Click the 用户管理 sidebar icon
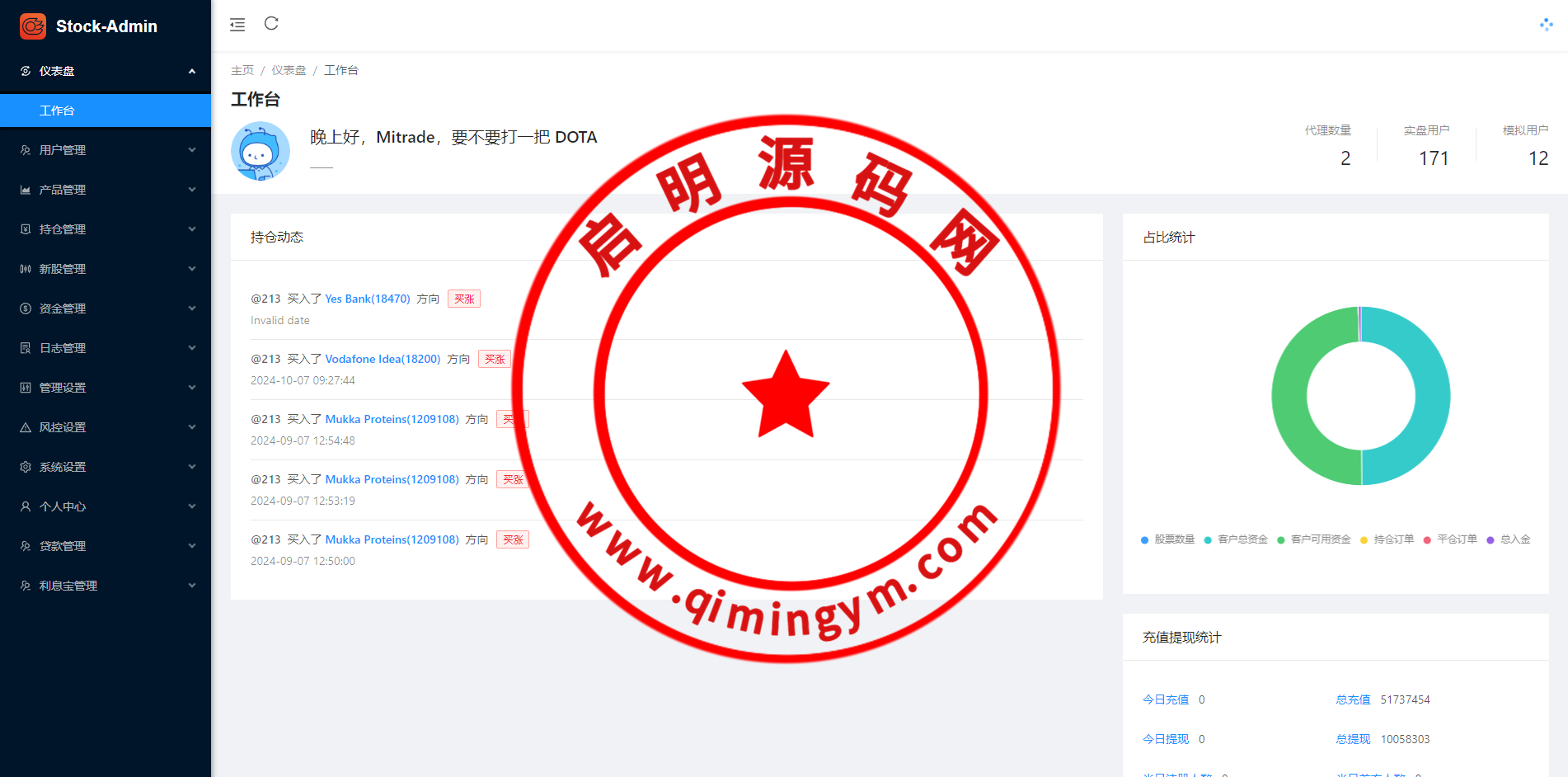This screenshot has width=1568, height=777. click(x=26, y=150)
